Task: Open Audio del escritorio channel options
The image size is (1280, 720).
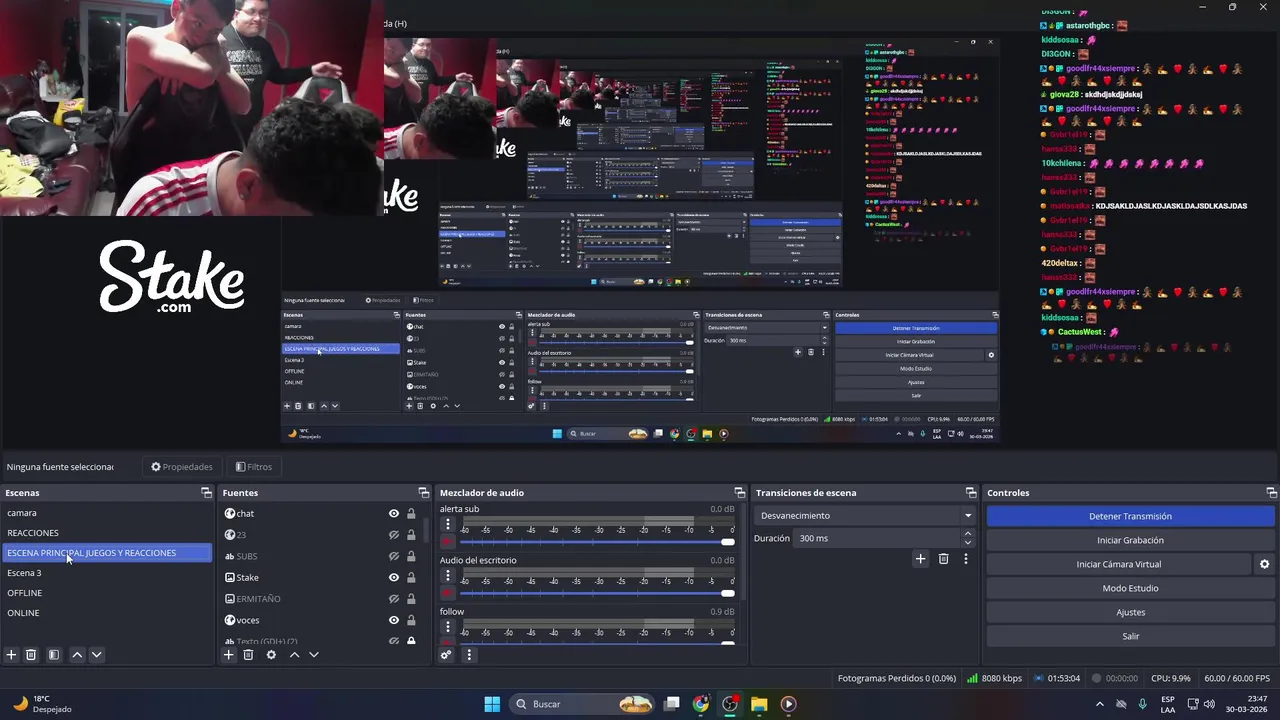Action: click(448, 576)
